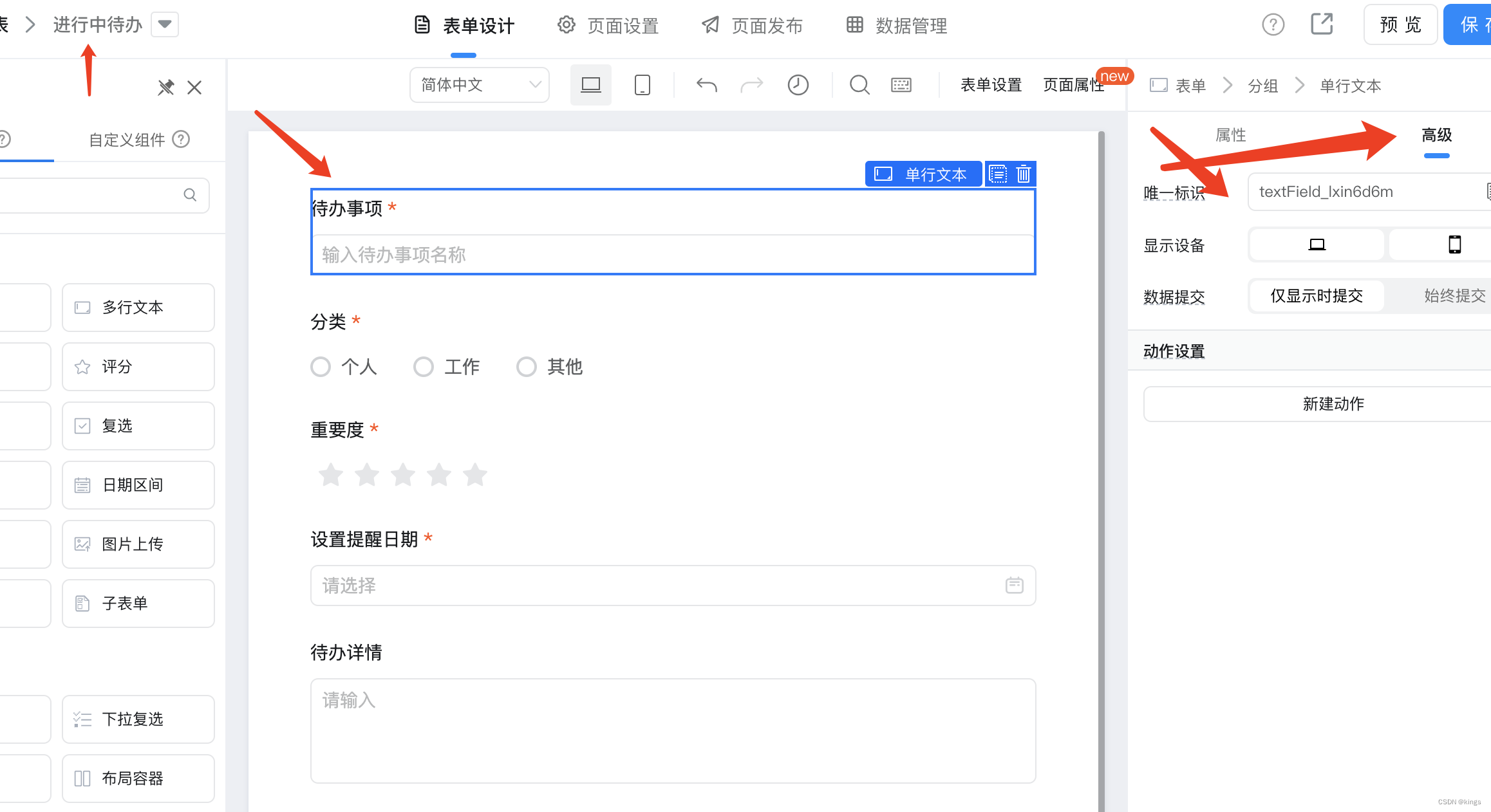This screenshot has width=1491, height=812.
Task: Click the keyboard shortcuts icon
Action: click(x=901, y=85)
